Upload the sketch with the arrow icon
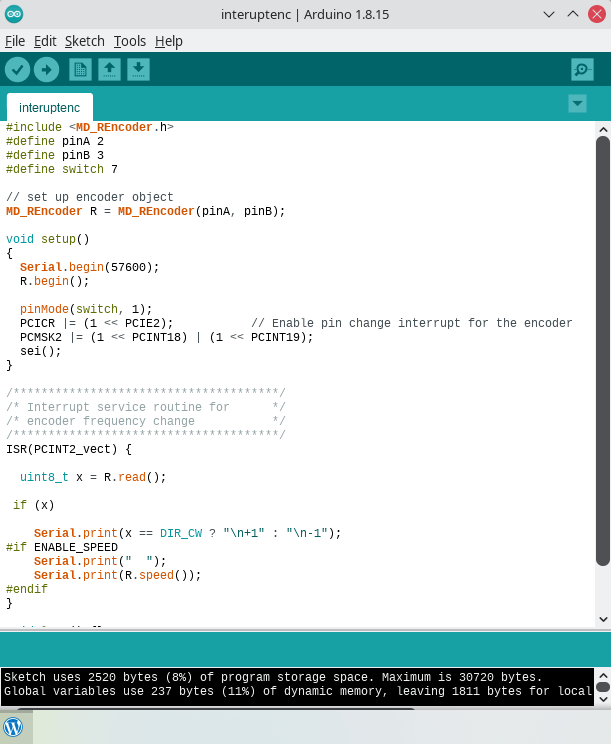This screenshot has width=611, height=744. (x=46, y=69)
